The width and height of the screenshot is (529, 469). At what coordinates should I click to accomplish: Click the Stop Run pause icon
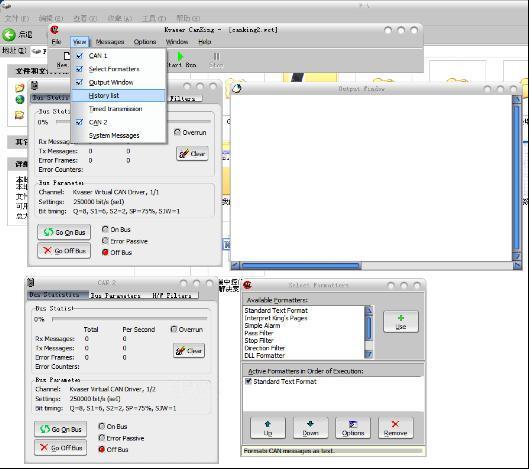pyautogui.click(x=217, y=56)
